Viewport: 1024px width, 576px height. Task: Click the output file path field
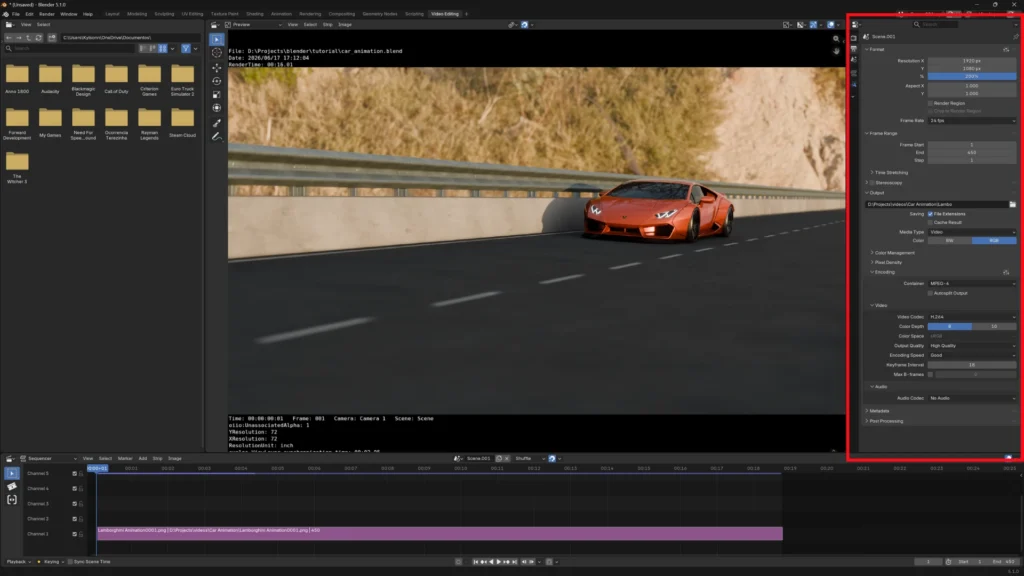pyautogui.click(x=936, y=204)
